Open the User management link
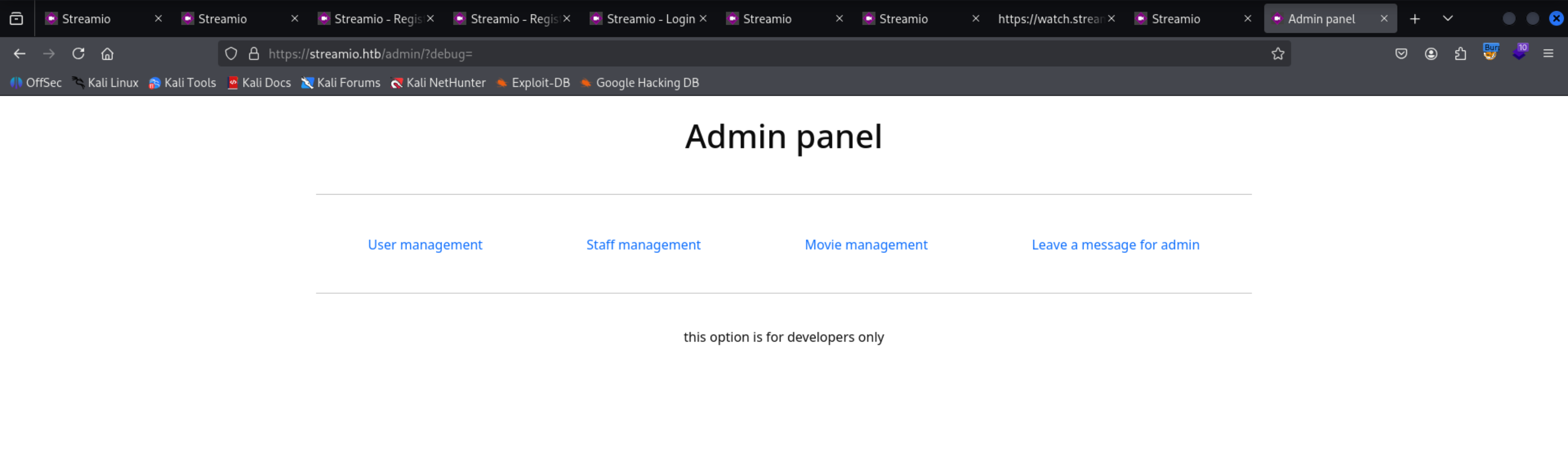The width and height of the screenshot is (1568, 463). click(424, 245)
